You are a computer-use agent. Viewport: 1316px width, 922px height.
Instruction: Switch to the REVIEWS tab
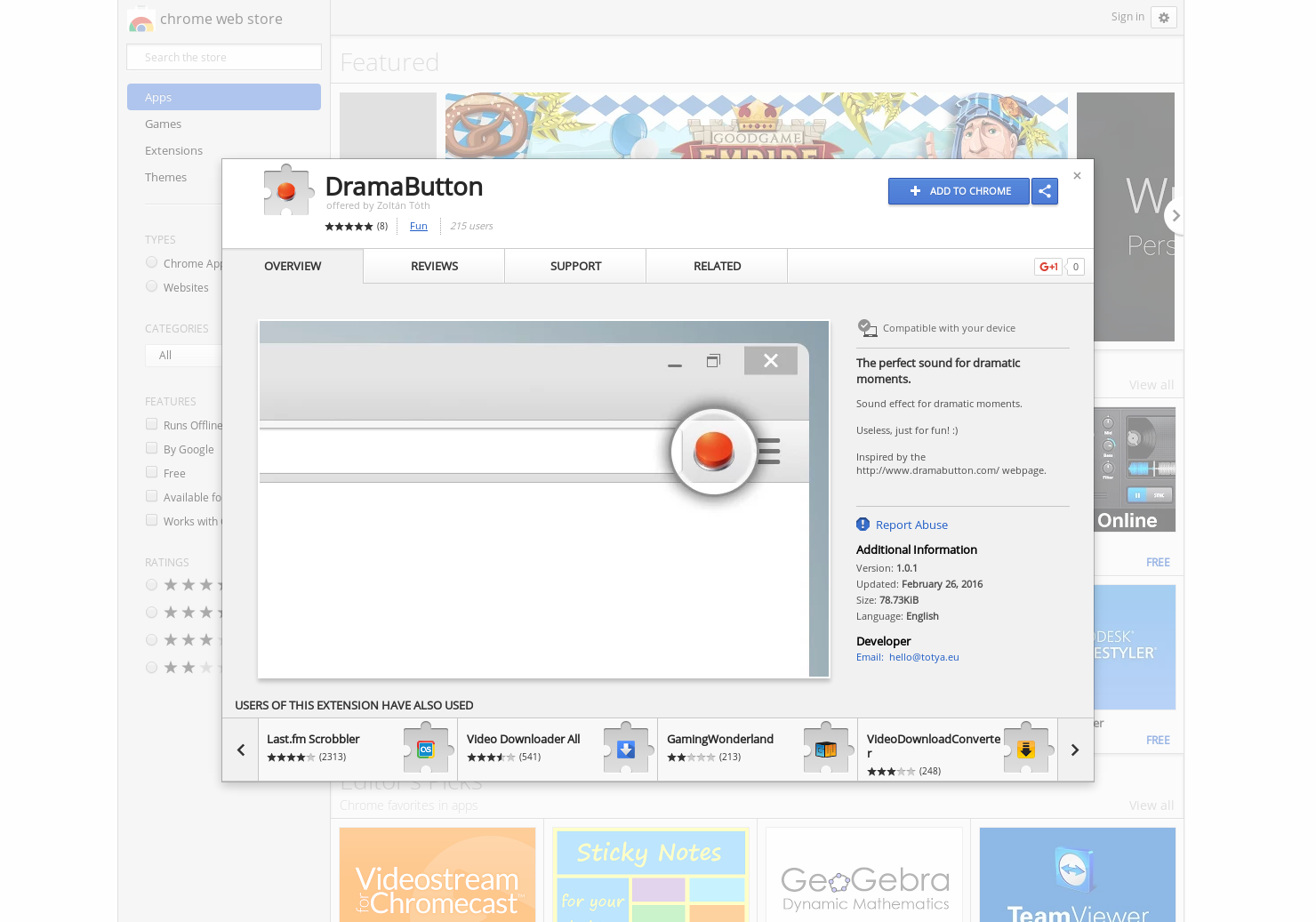coord(434,266)
